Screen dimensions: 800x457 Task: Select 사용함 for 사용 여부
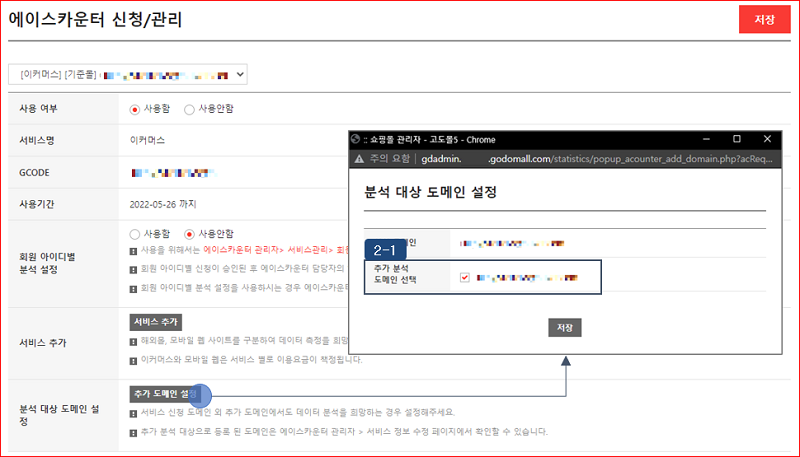click(x=136, y=108)
